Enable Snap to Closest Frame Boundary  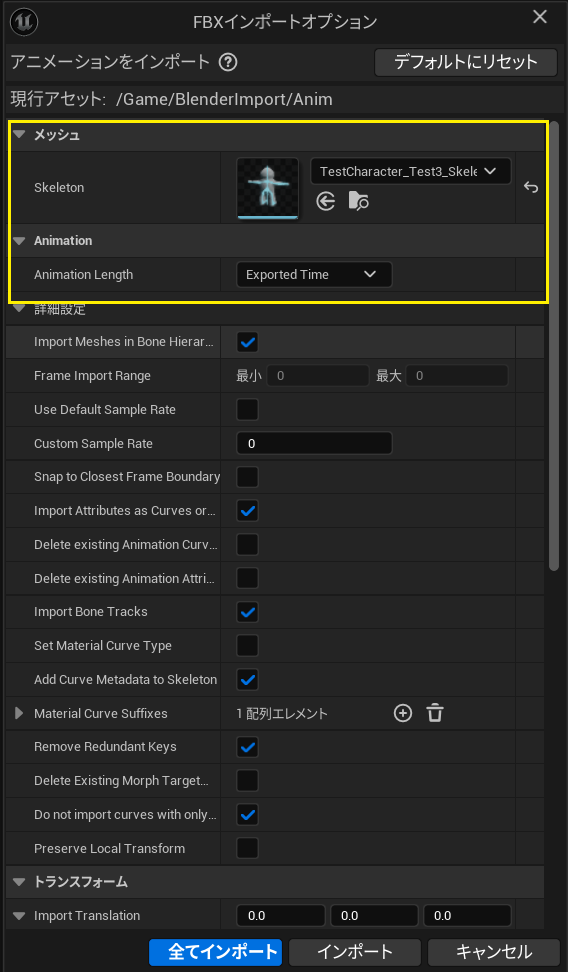tap(248, 477)
